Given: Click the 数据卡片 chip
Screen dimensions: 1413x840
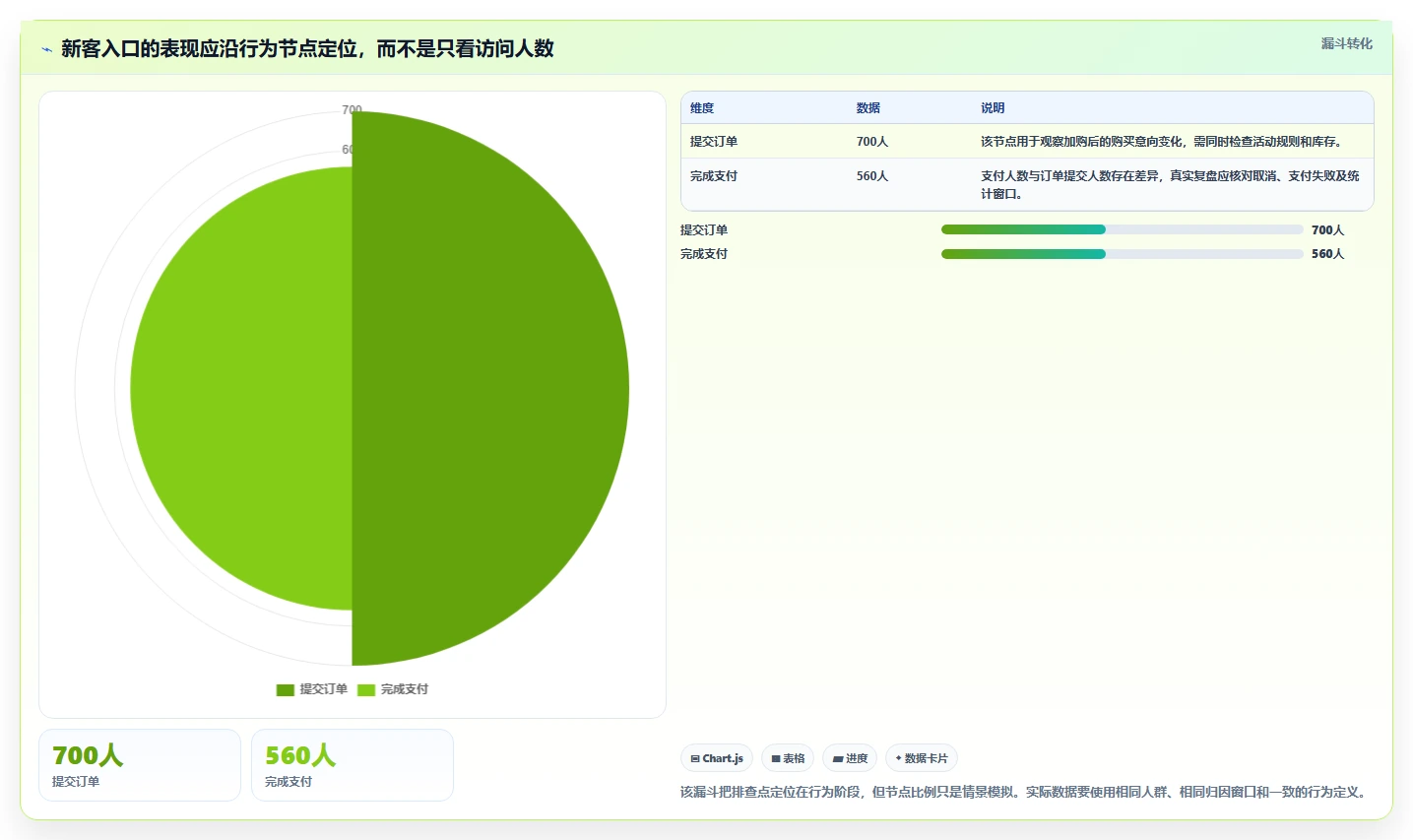Looking at the screenshot, I should point(922,758).
